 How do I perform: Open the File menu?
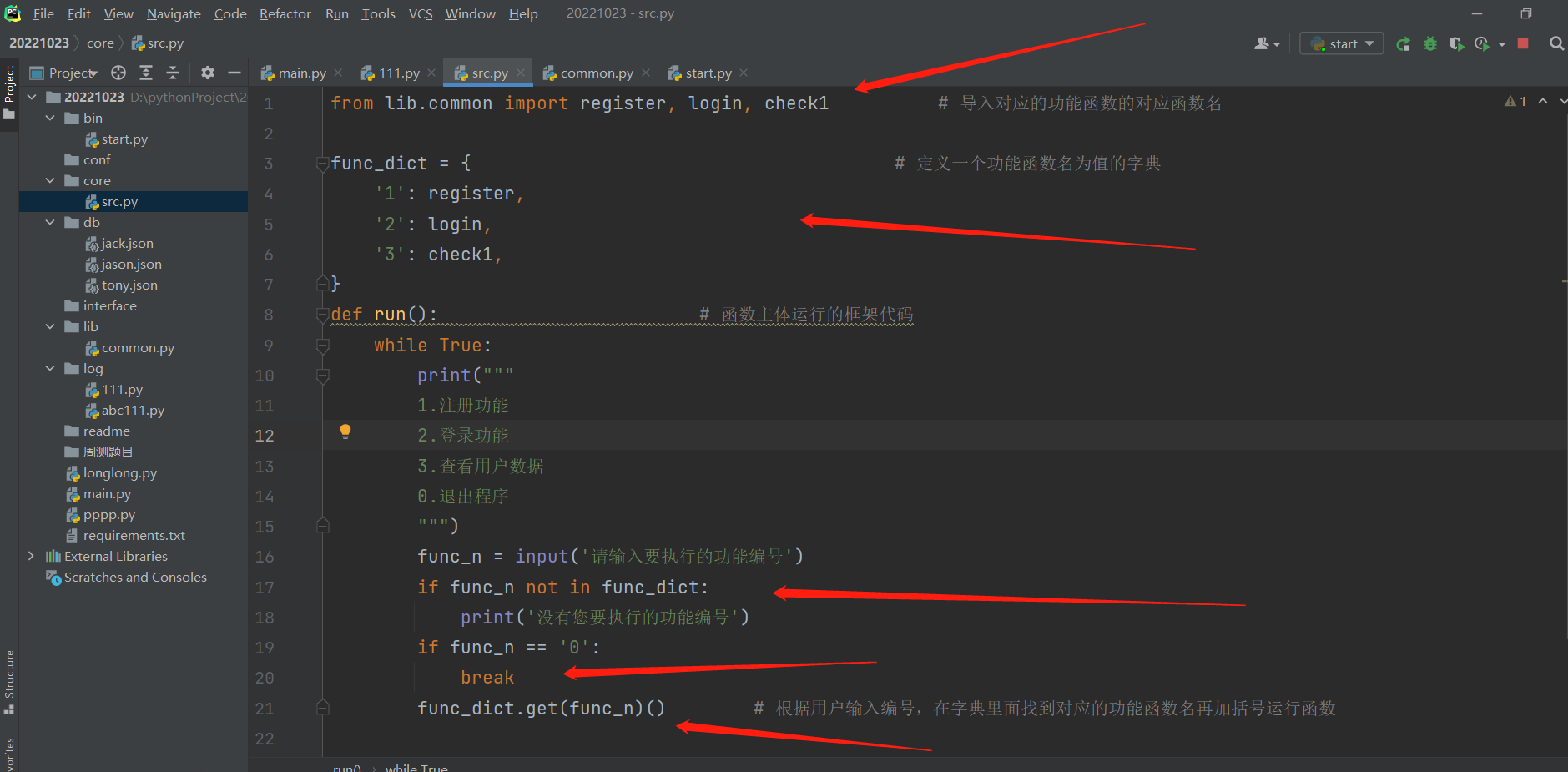coord(43,13)
